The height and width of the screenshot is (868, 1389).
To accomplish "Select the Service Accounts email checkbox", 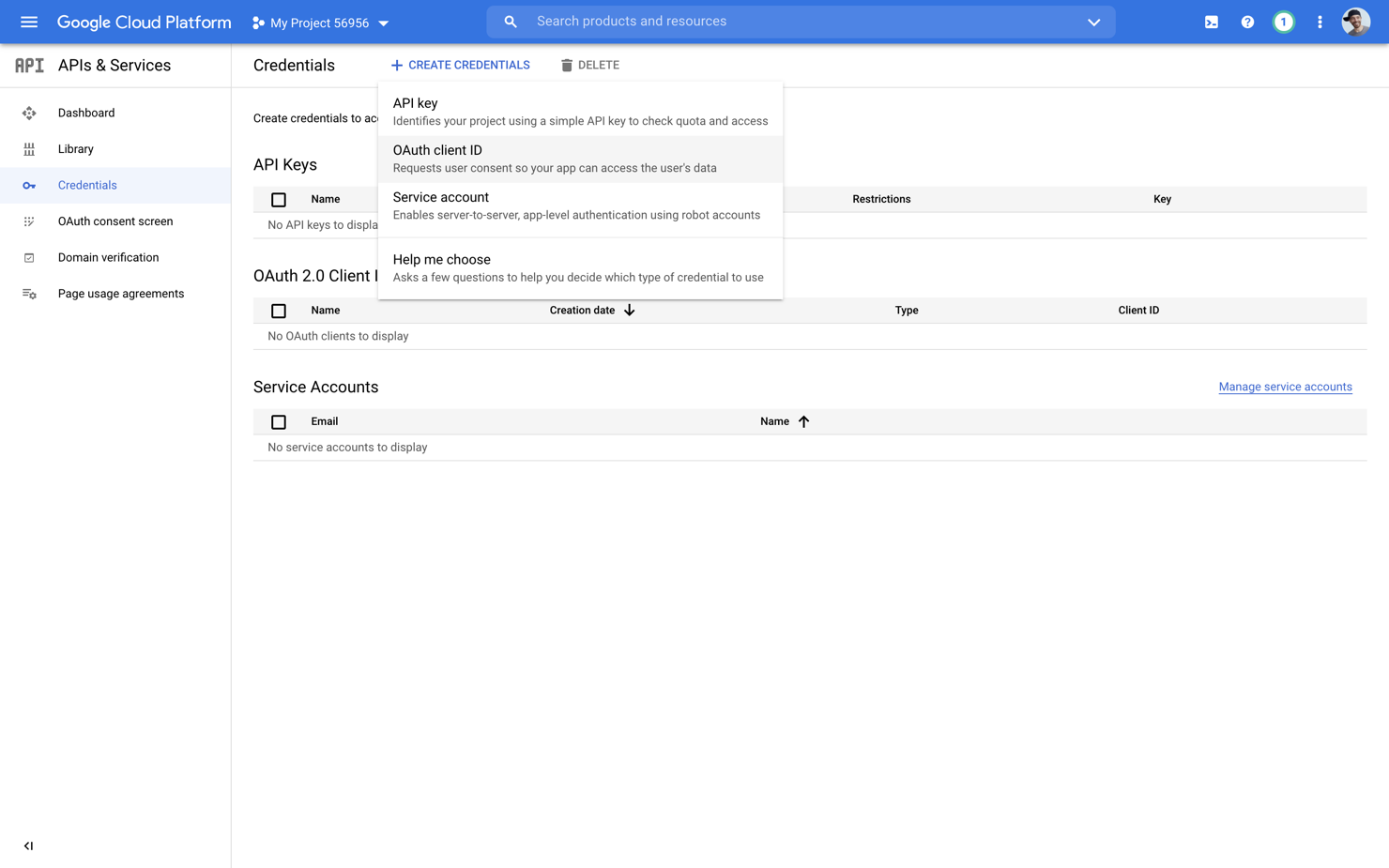I will pos(278,421).
